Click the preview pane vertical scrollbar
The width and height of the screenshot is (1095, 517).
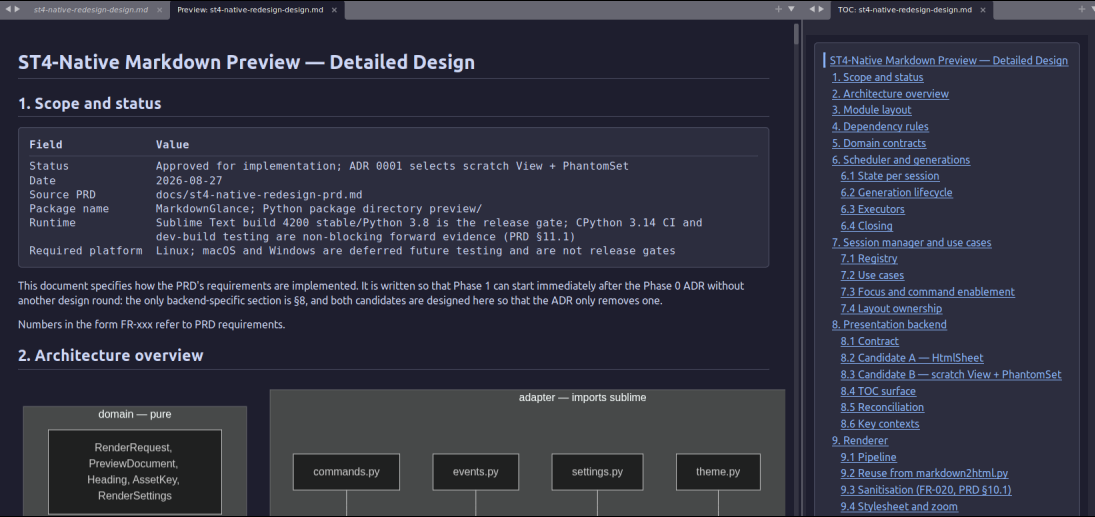tap(796, 34)
